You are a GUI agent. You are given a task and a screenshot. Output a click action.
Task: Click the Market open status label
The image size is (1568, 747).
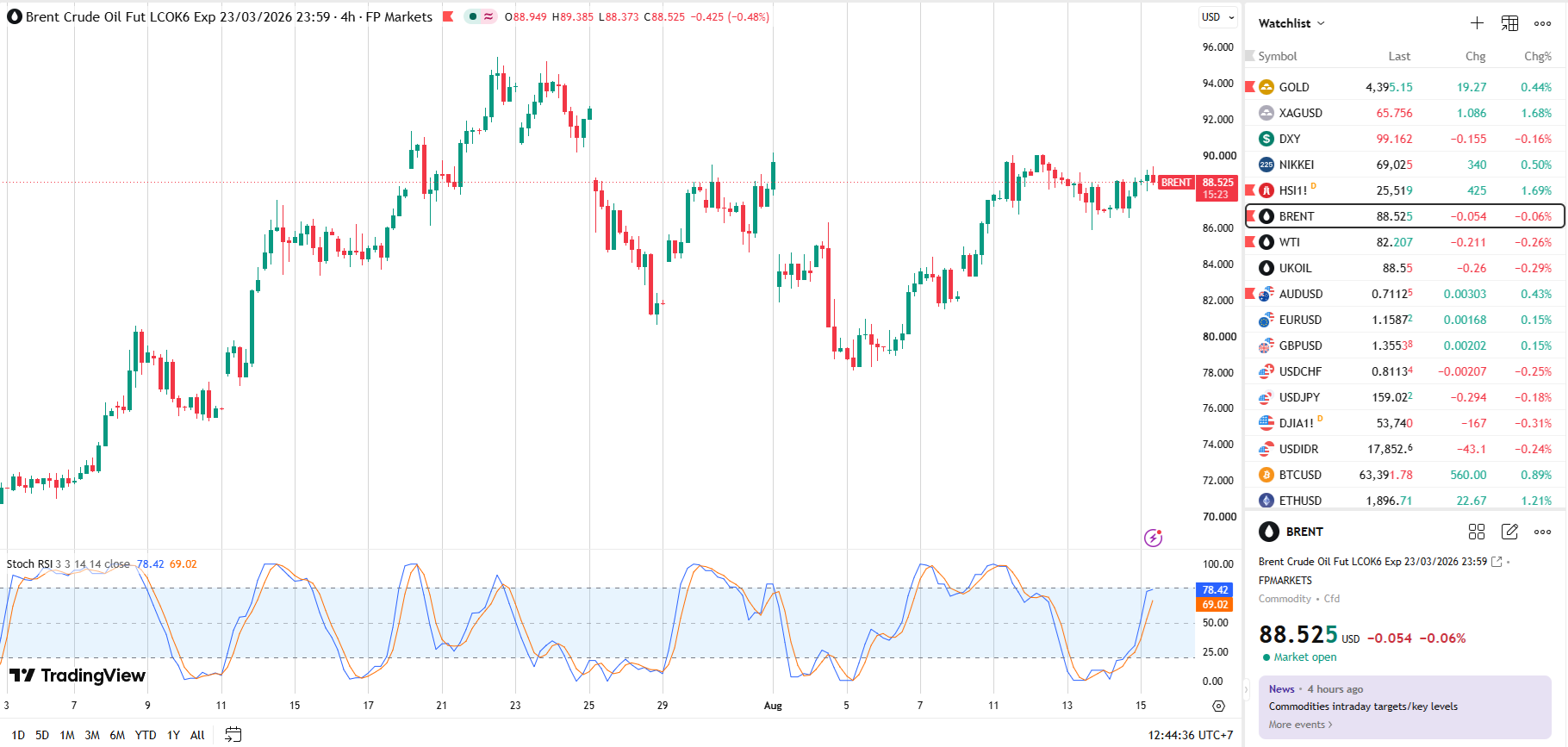(x=1305, y=657)
